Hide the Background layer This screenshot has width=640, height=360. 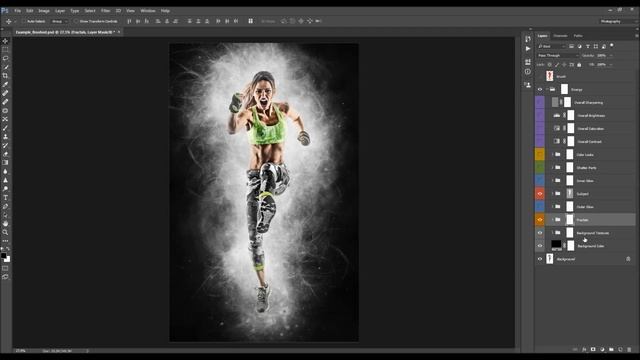[540, 259]
